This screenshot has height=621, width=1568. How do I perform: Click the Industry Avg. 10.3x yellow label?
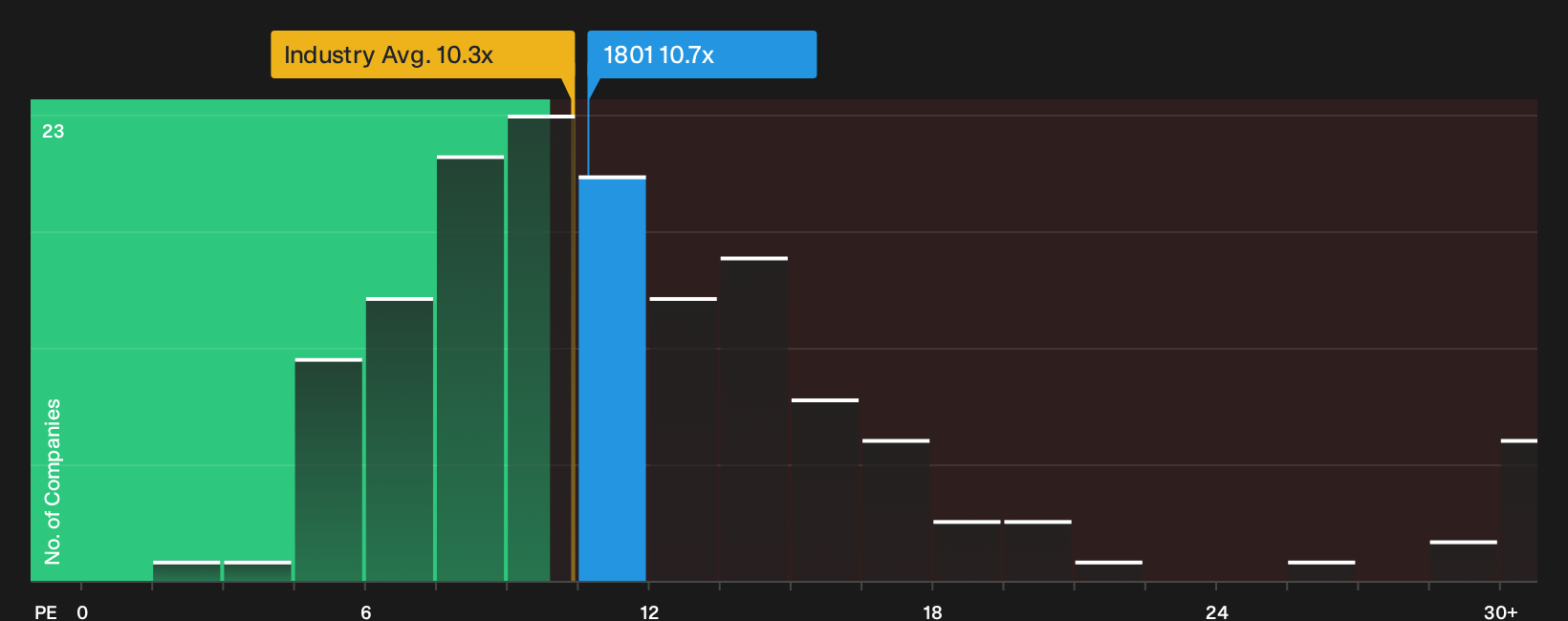[x=423, y=54]
